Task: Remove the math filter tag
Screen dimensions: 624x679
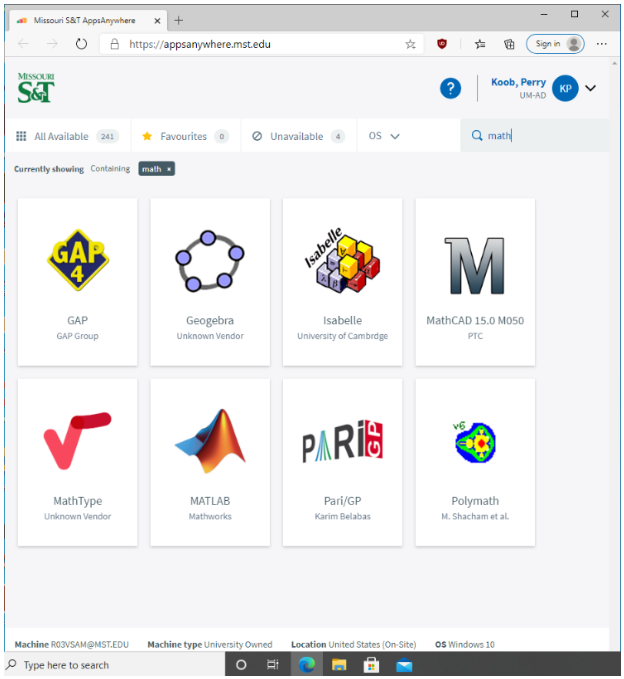Action: (x=169, y=169)
